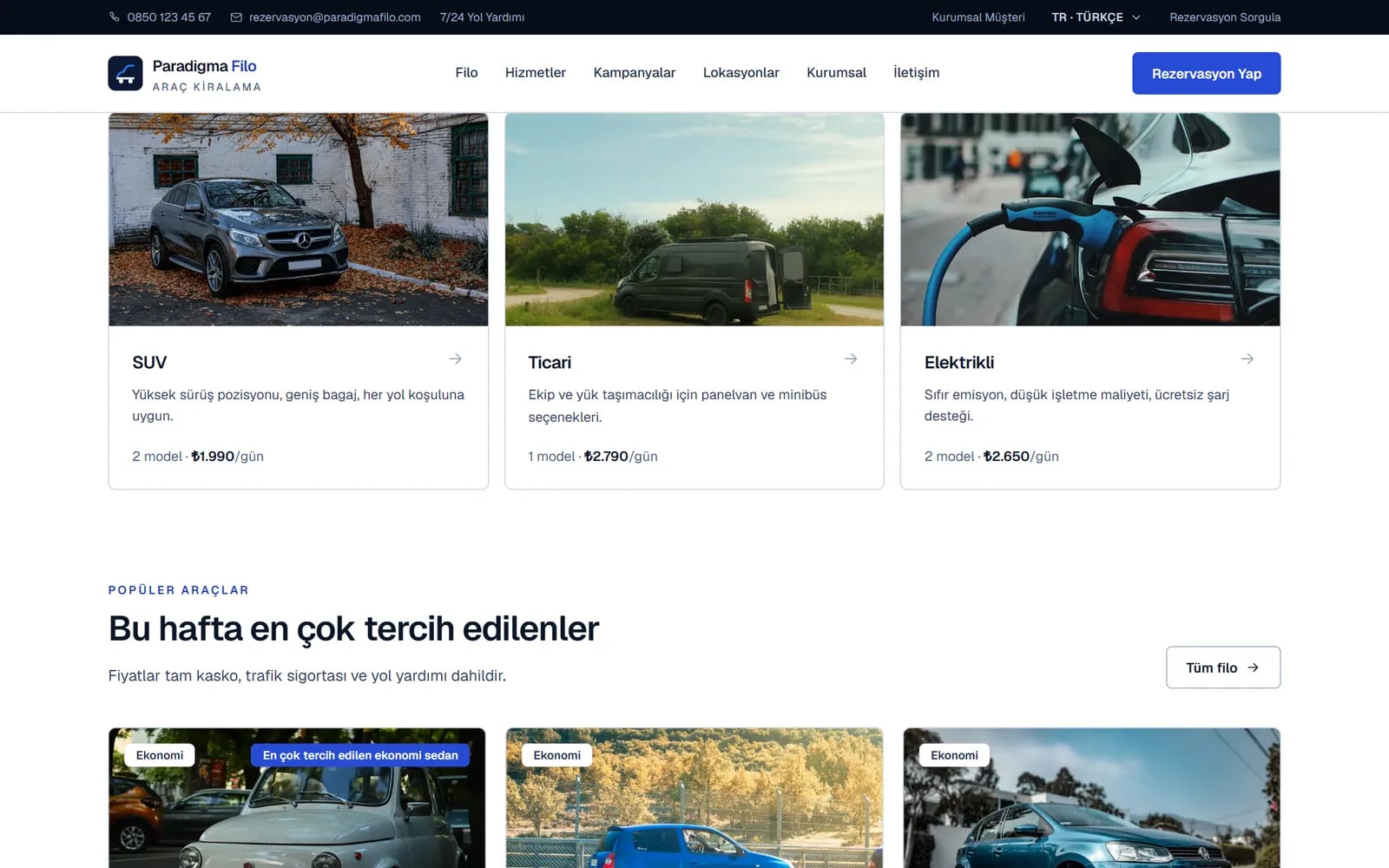Open the İletişim page
The height and width of the screenshot is (868, 1389).
(916, 73)
